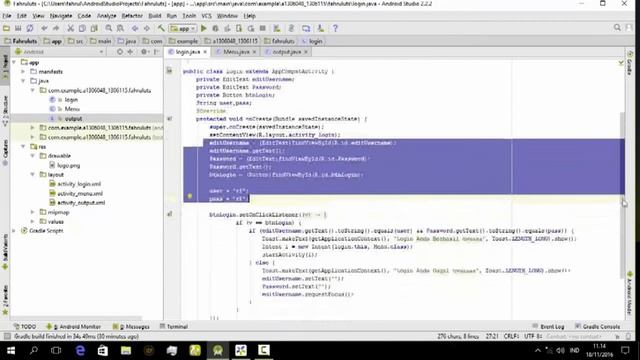Select the login class in tree

(71, 100)
